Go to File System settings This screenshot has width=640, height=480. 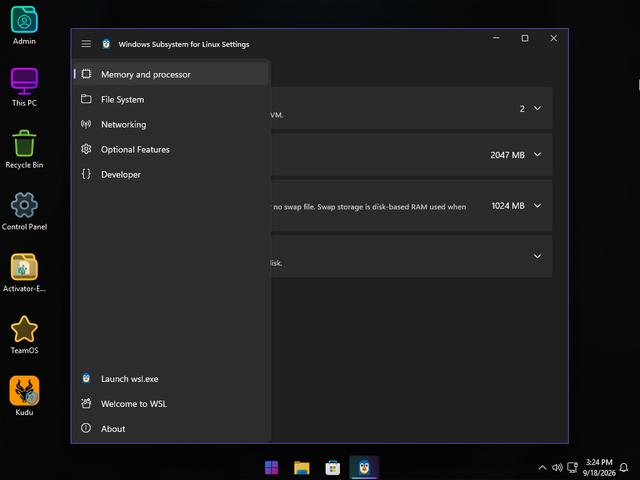[x=171, y=99]
